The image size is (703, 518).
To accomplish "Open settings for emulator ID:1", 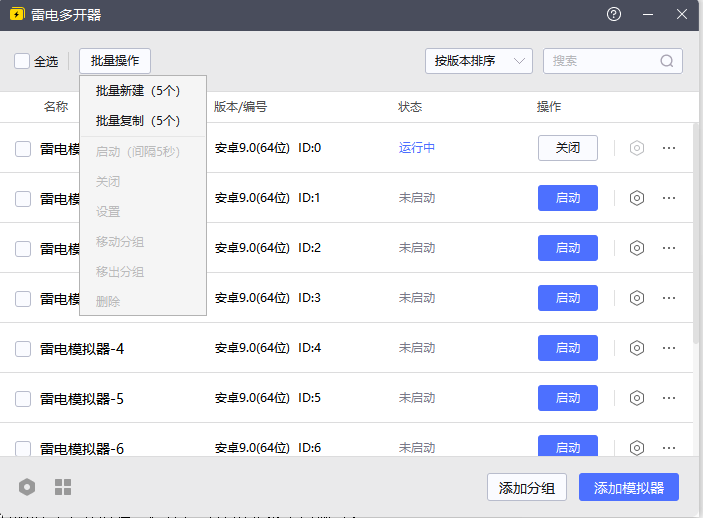I will (x=636, y=198).
